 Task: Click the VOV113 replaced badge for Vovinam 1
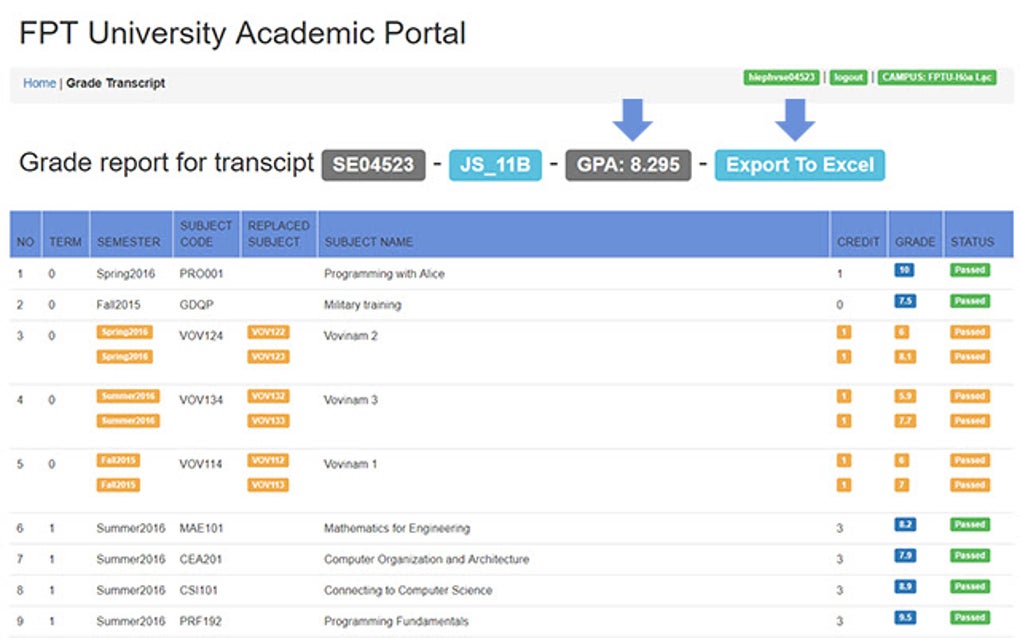(x=267, y=485)
